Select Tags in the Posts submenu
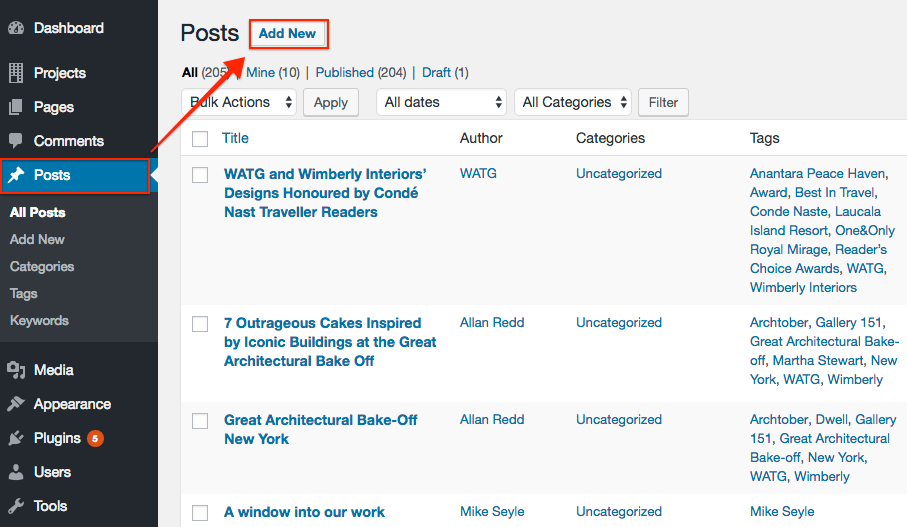This screenshot has height=527, width=907. pyautogui.click(x=24, y=293)
